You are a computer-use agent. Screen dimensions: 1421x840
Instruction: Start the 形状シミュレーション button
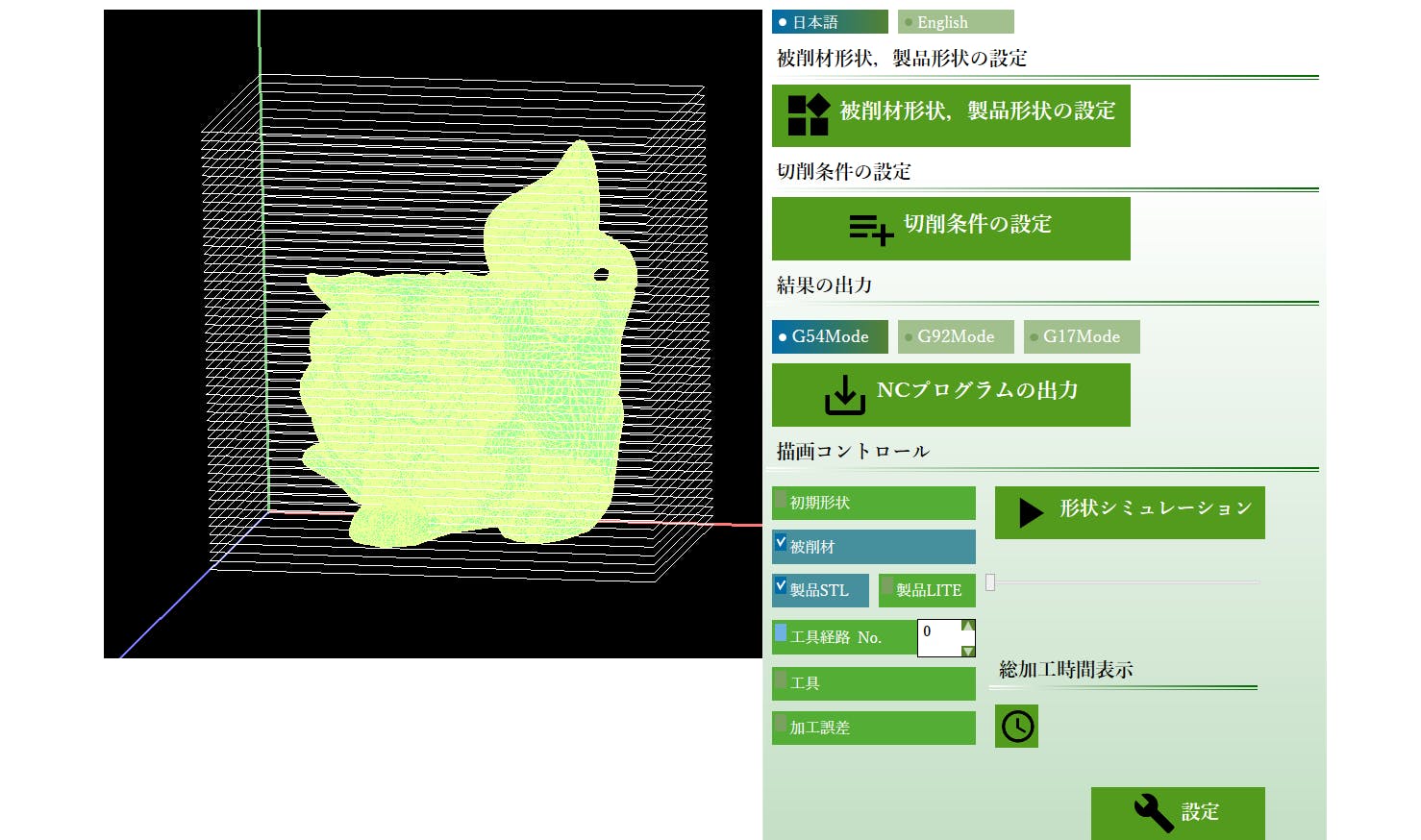[x=1130, y=513]
